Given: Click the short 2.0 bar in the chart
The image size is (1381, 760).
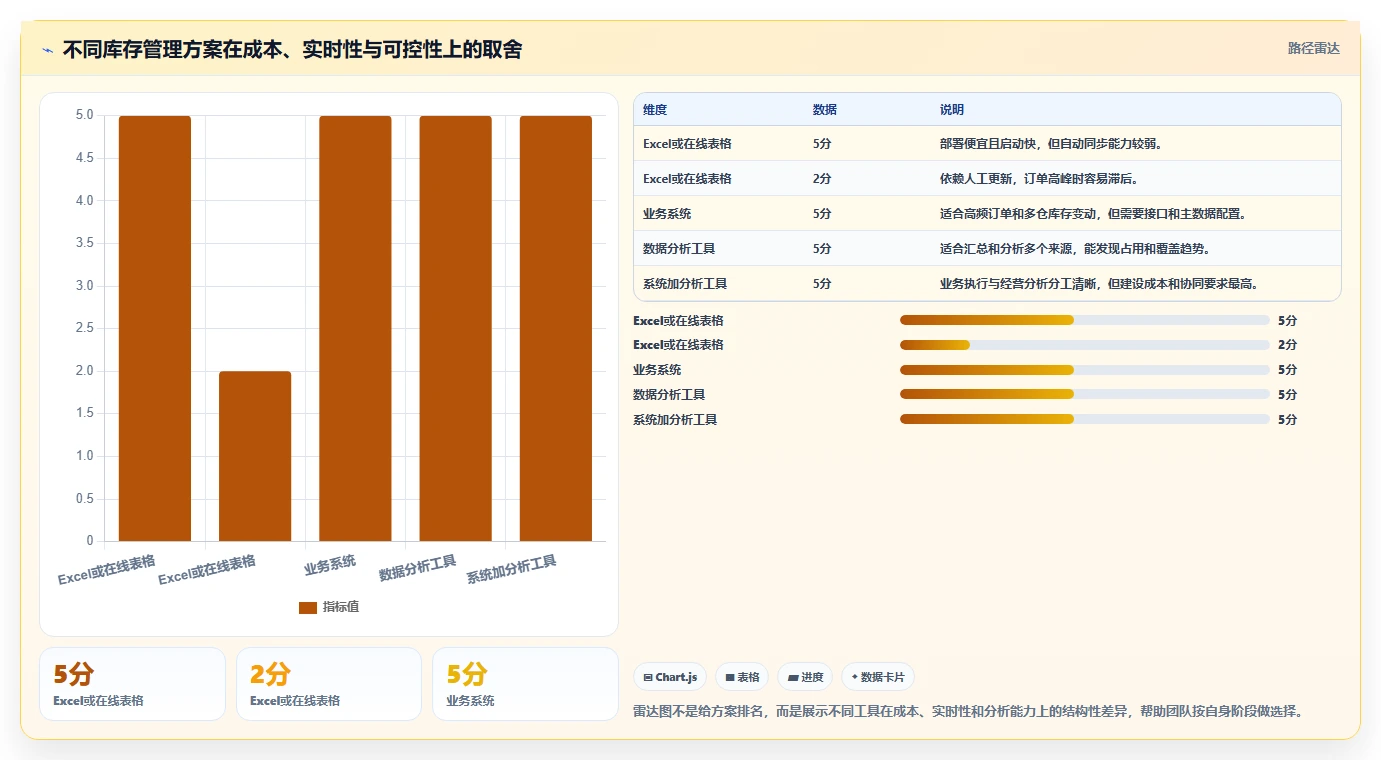Looking at the screenshot, I should point(255,456).
